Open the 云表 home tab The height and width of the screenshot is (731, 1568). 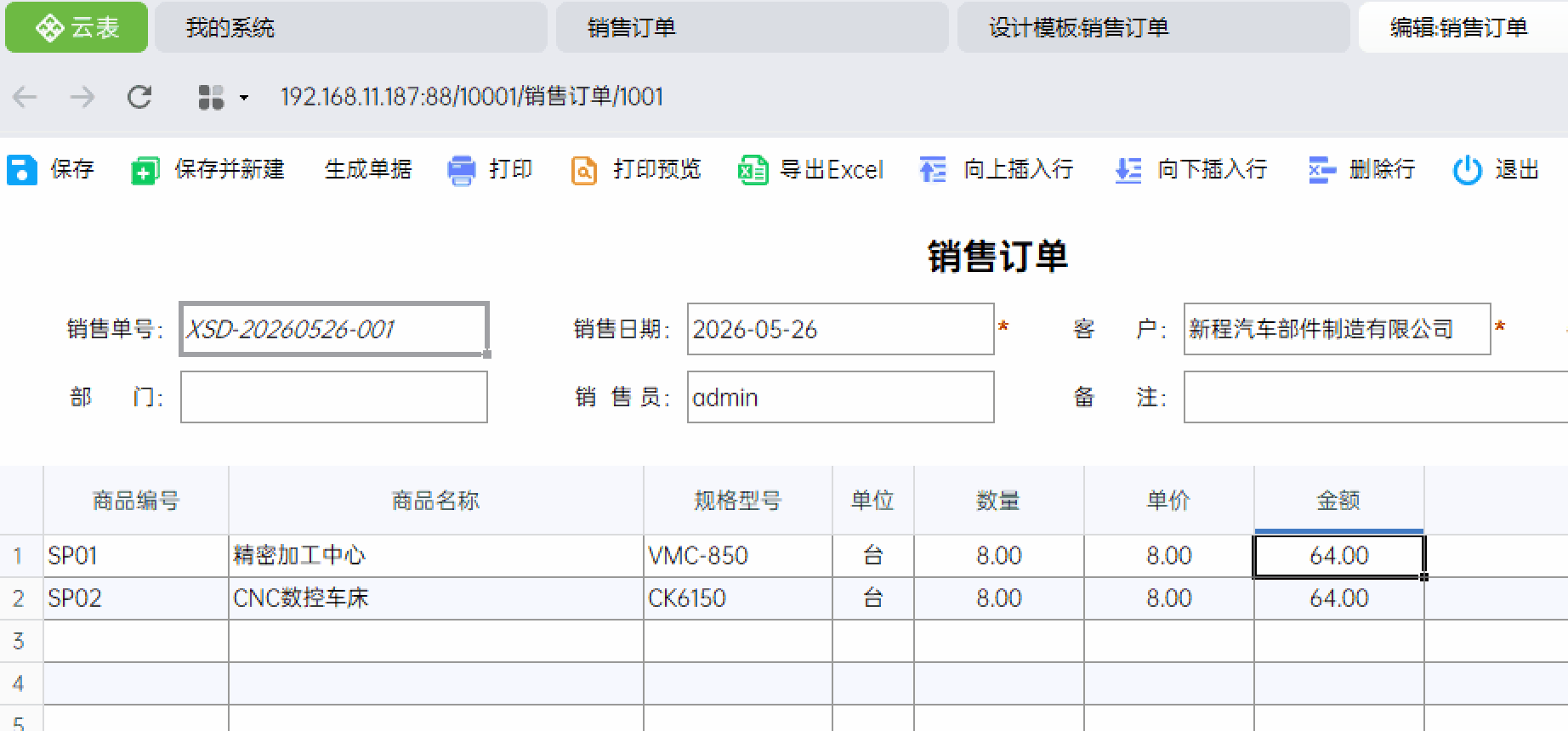[77, 28]
